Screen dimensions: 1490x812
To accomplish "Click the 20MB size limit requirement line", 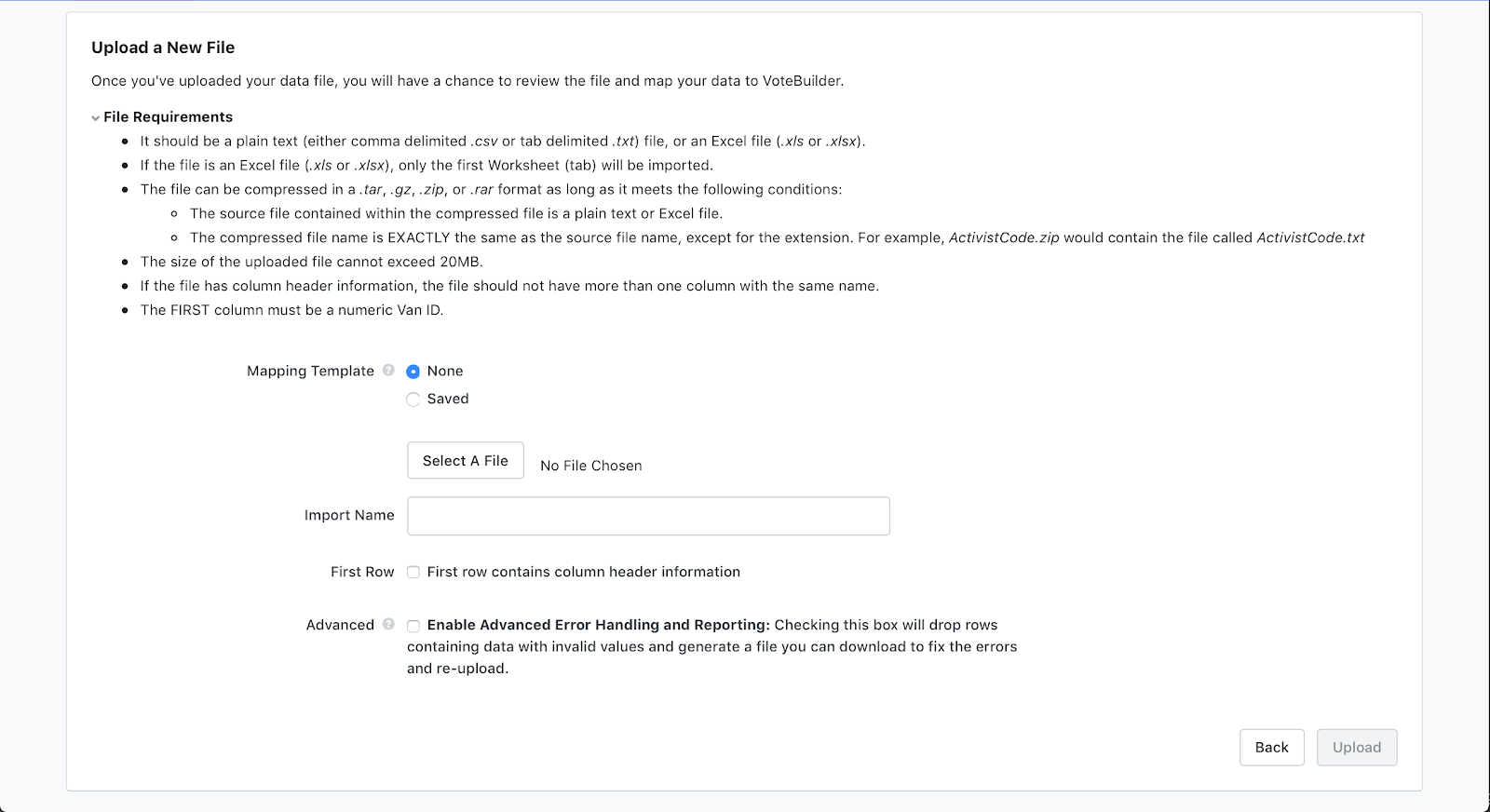I will [312, 262].
